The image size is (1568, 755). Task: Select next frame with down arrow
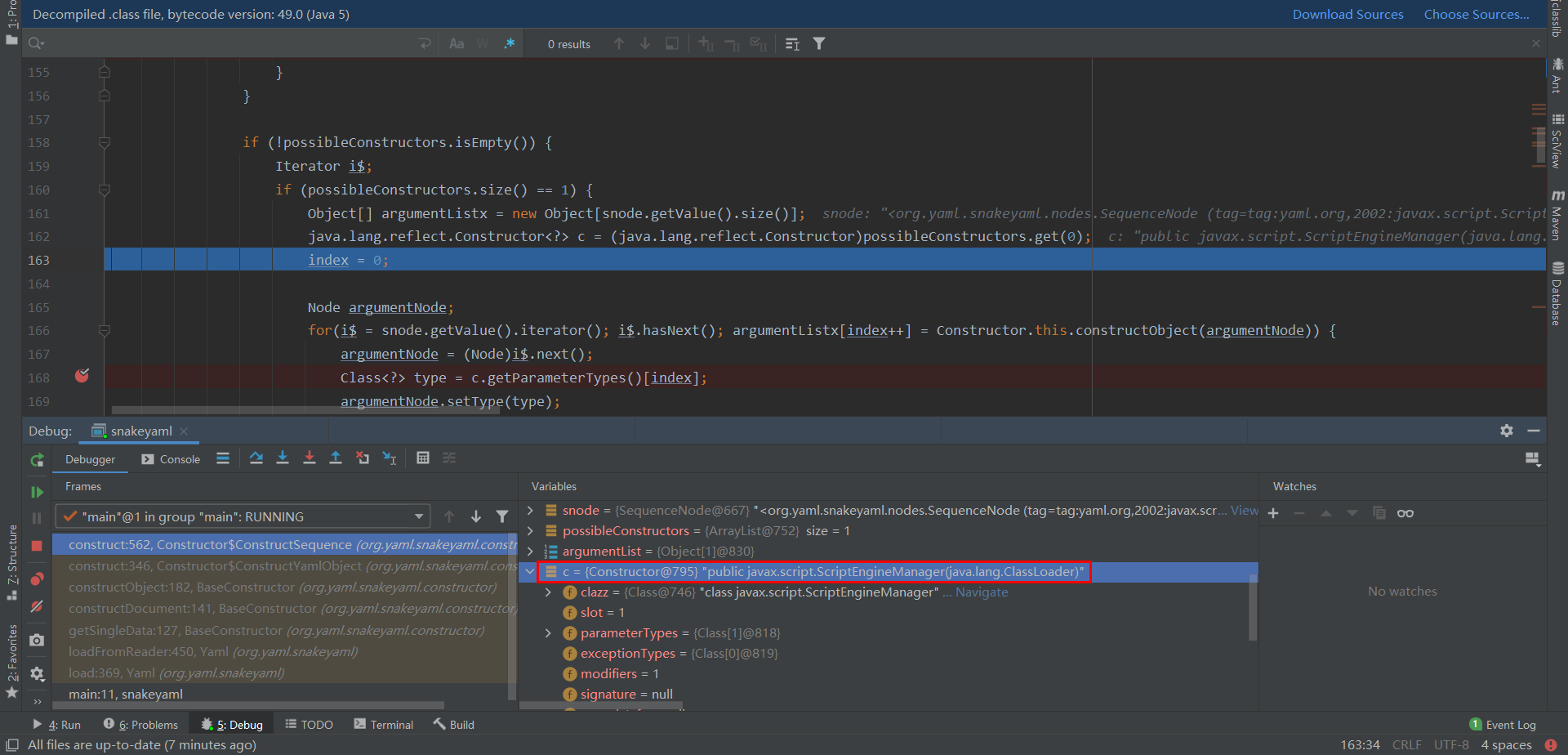pyautogui.click(x=476, y=516)
